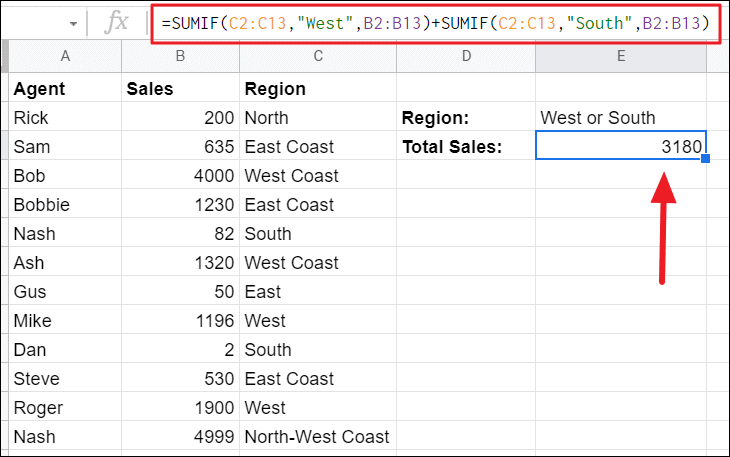Select the cell containing 'Bobbie'

[64, 205]
